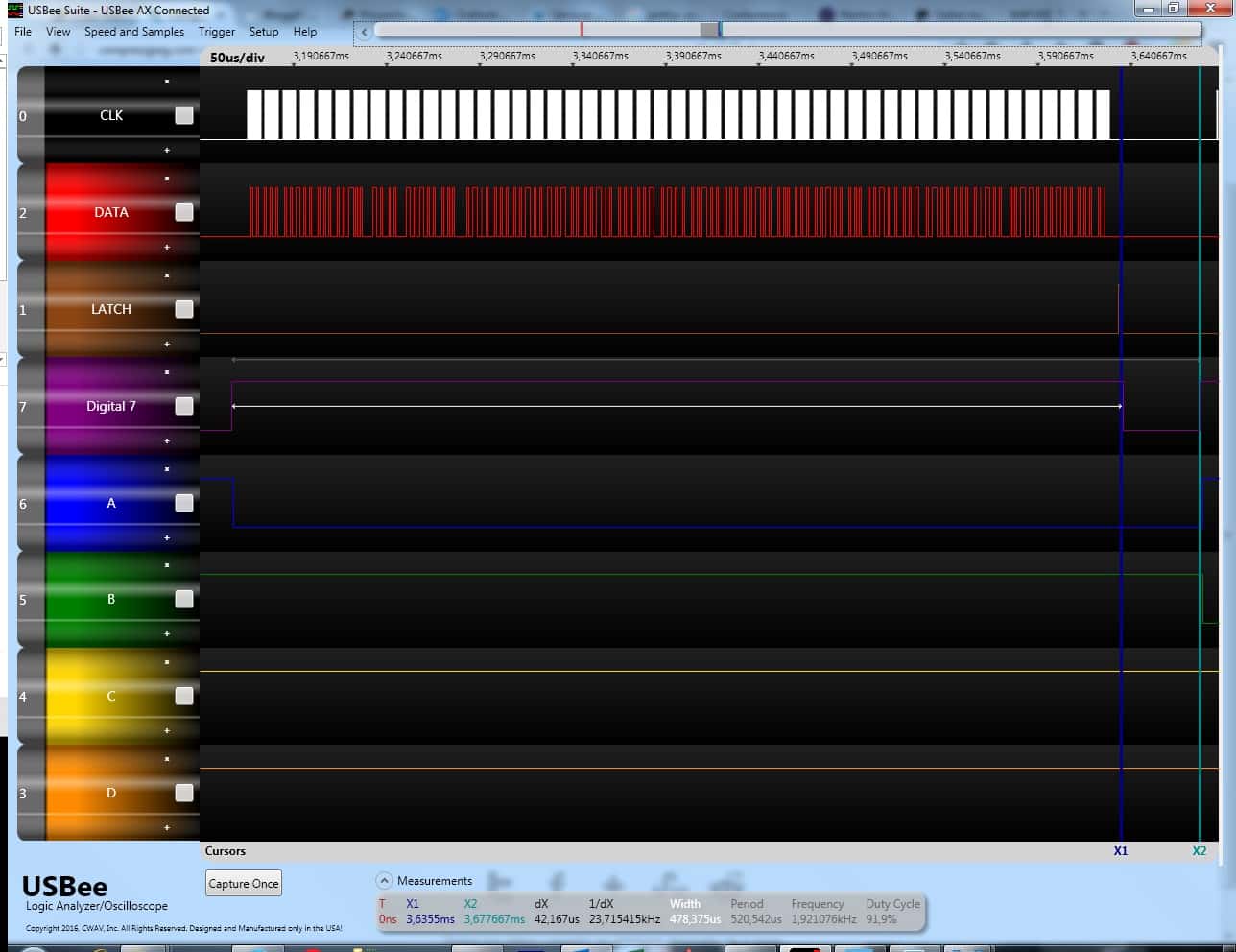
Task: Enlarge DATA waveform with its plus icon
Action: click(167, 247)
